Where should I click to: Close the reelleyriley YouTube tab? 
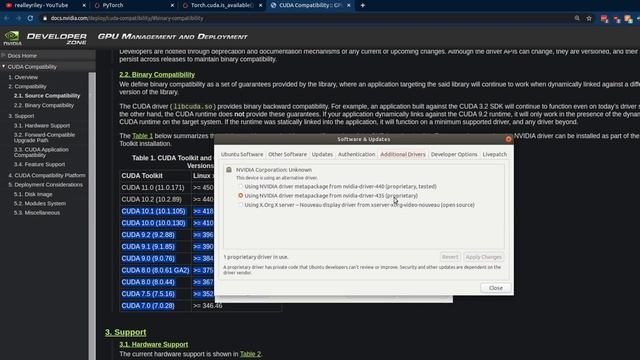tap(84, 5)
